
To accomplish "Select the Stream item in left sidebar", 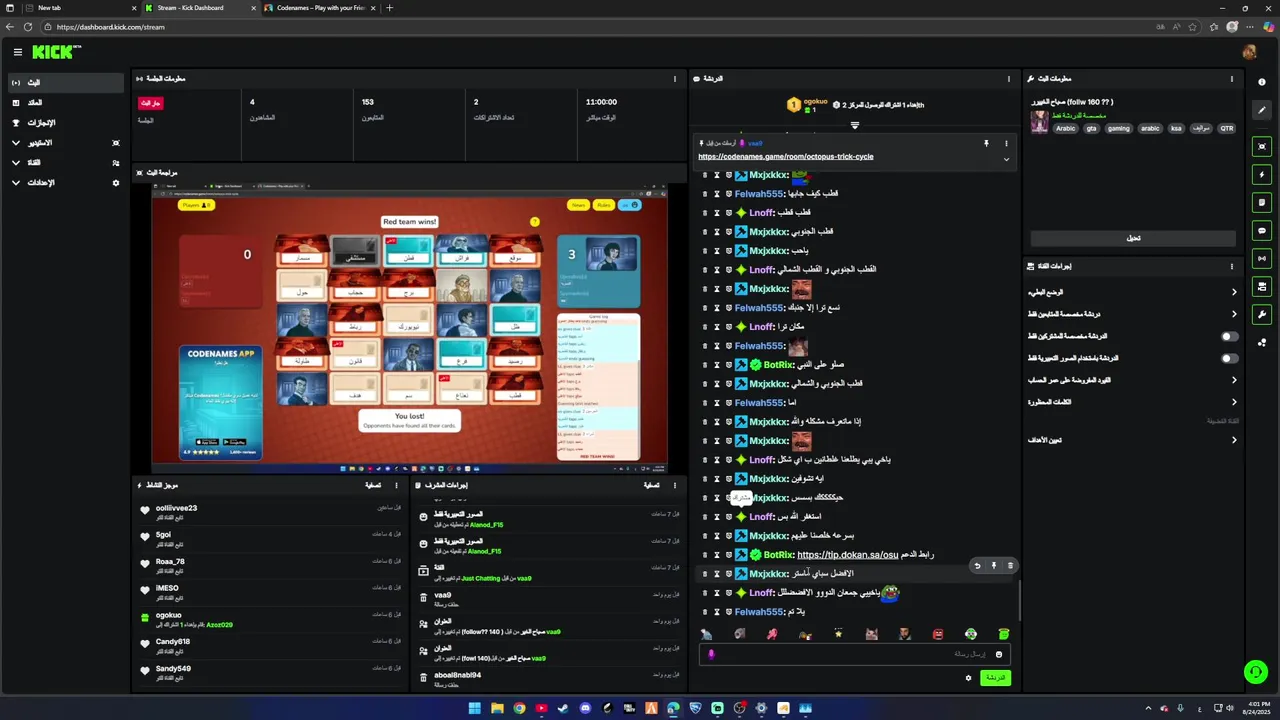I will (66, 82).
